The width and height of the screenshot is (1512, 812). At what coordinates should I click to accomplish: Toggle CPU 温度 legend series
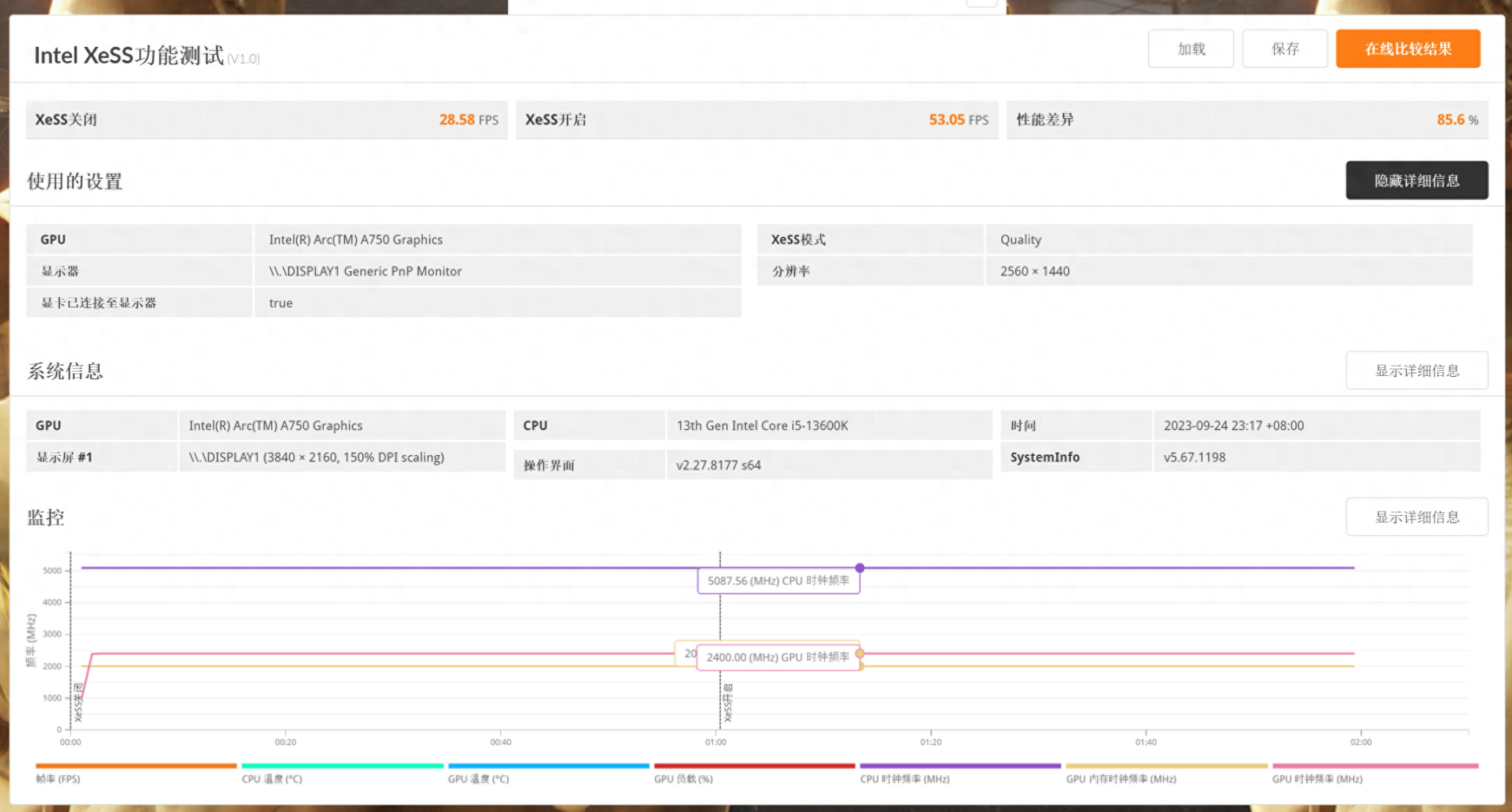pos(272,779)
